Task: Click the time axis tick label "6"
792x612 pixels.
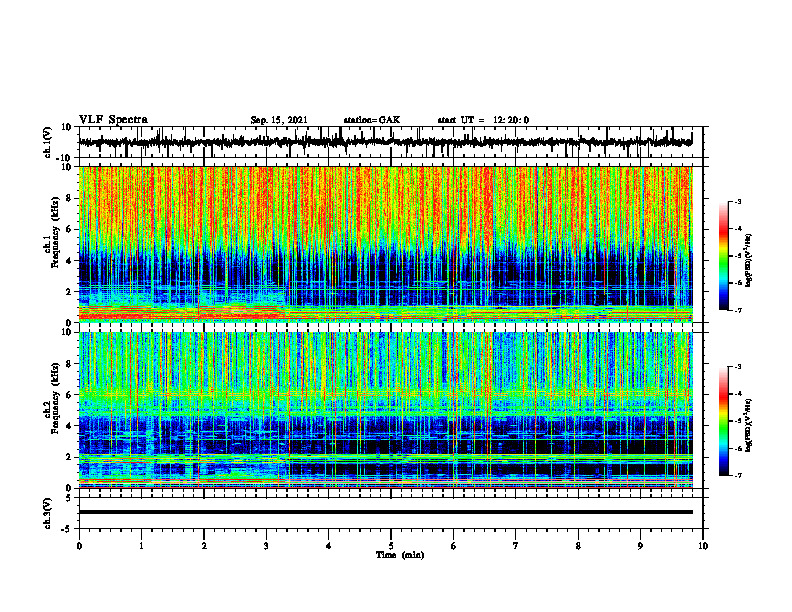Action: [x=454, y=546]
